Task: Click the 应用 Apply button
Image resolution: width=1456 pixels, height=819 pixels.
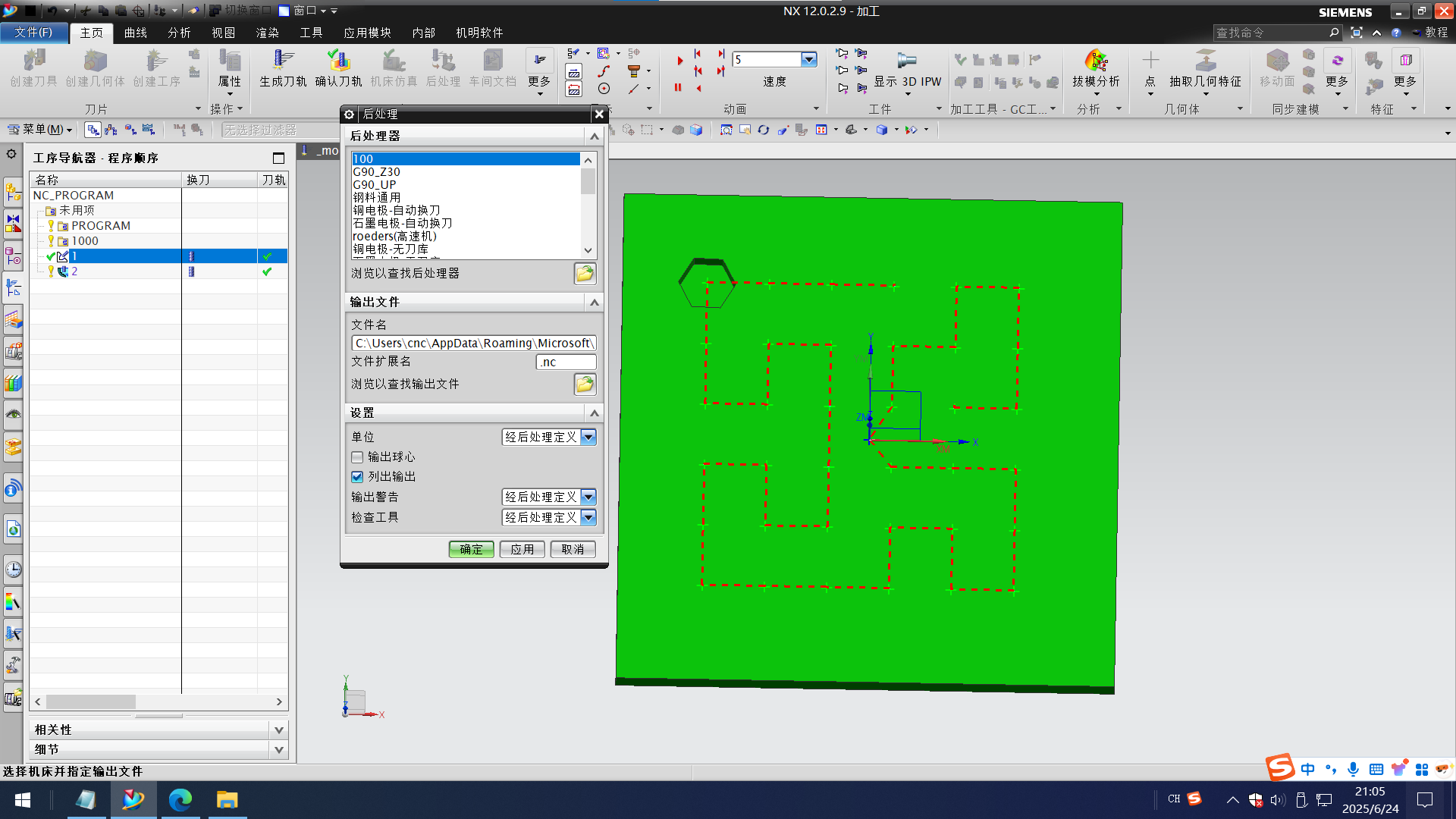Action: click(x=522, y=549)
